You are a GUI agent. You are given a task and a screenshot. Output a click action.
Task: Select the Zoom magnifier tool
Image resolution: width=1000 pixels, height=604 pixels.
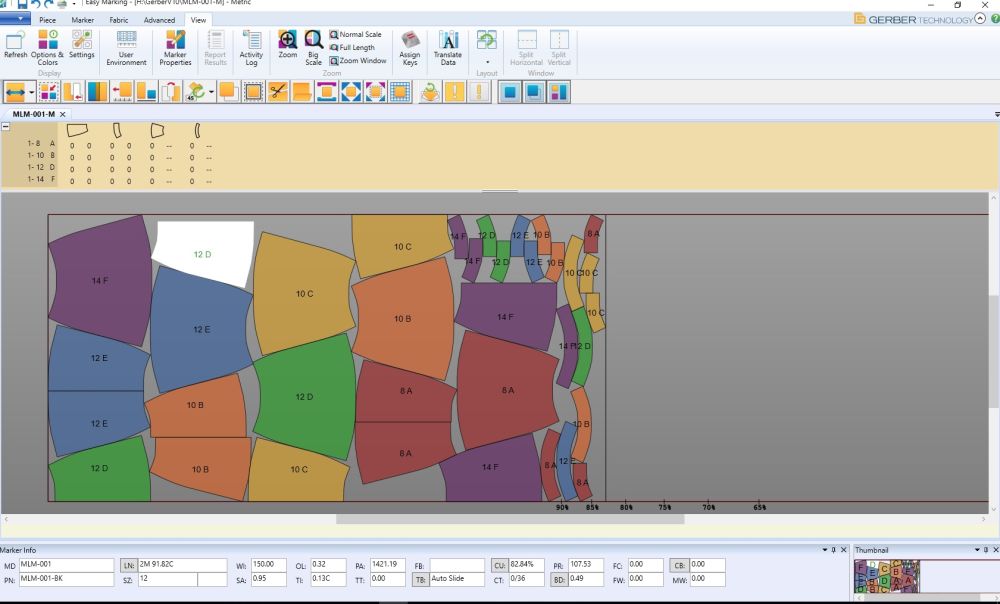click(288, 45)
